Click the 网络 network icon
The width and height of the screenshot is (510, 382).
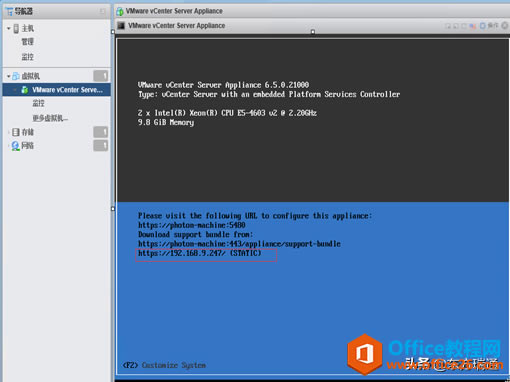coord(15,146)
